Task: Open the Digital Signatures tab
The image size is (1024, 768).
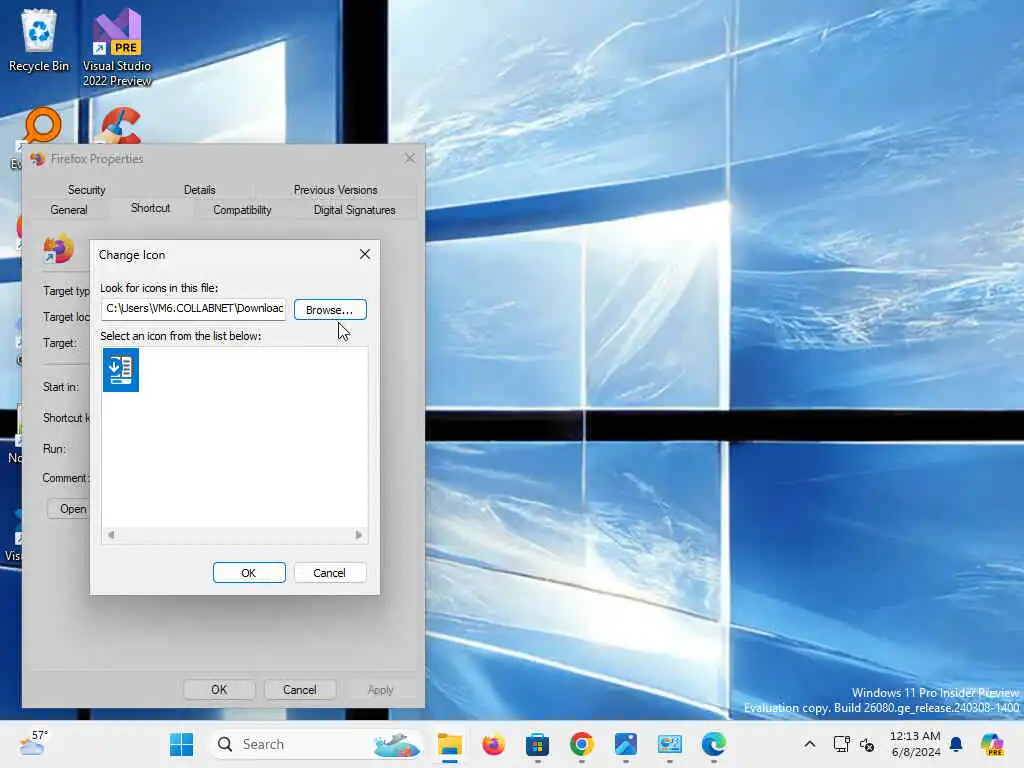Action: click(355, 210)
